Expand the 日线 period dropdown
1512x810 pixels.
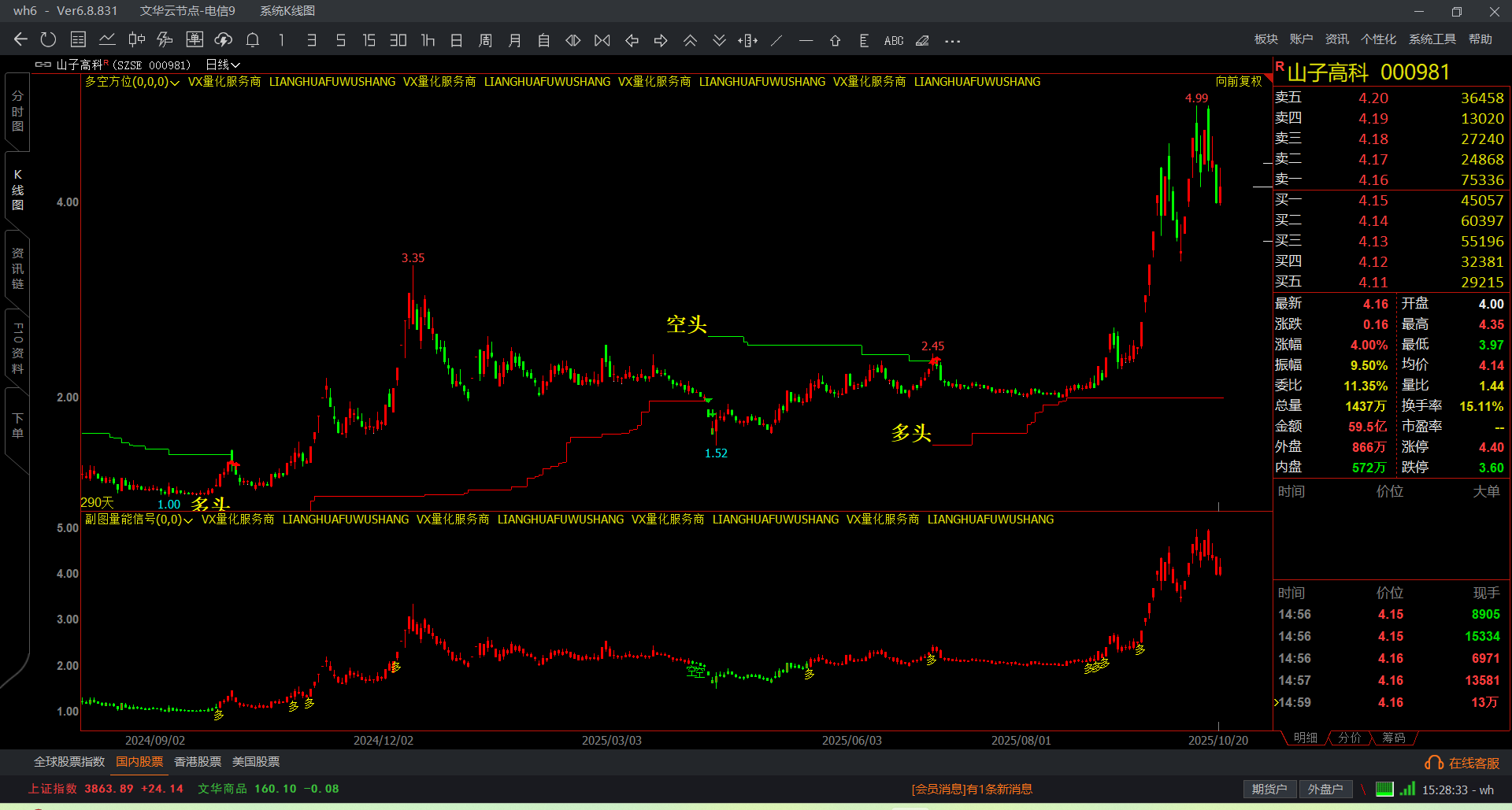click(223, 65)
